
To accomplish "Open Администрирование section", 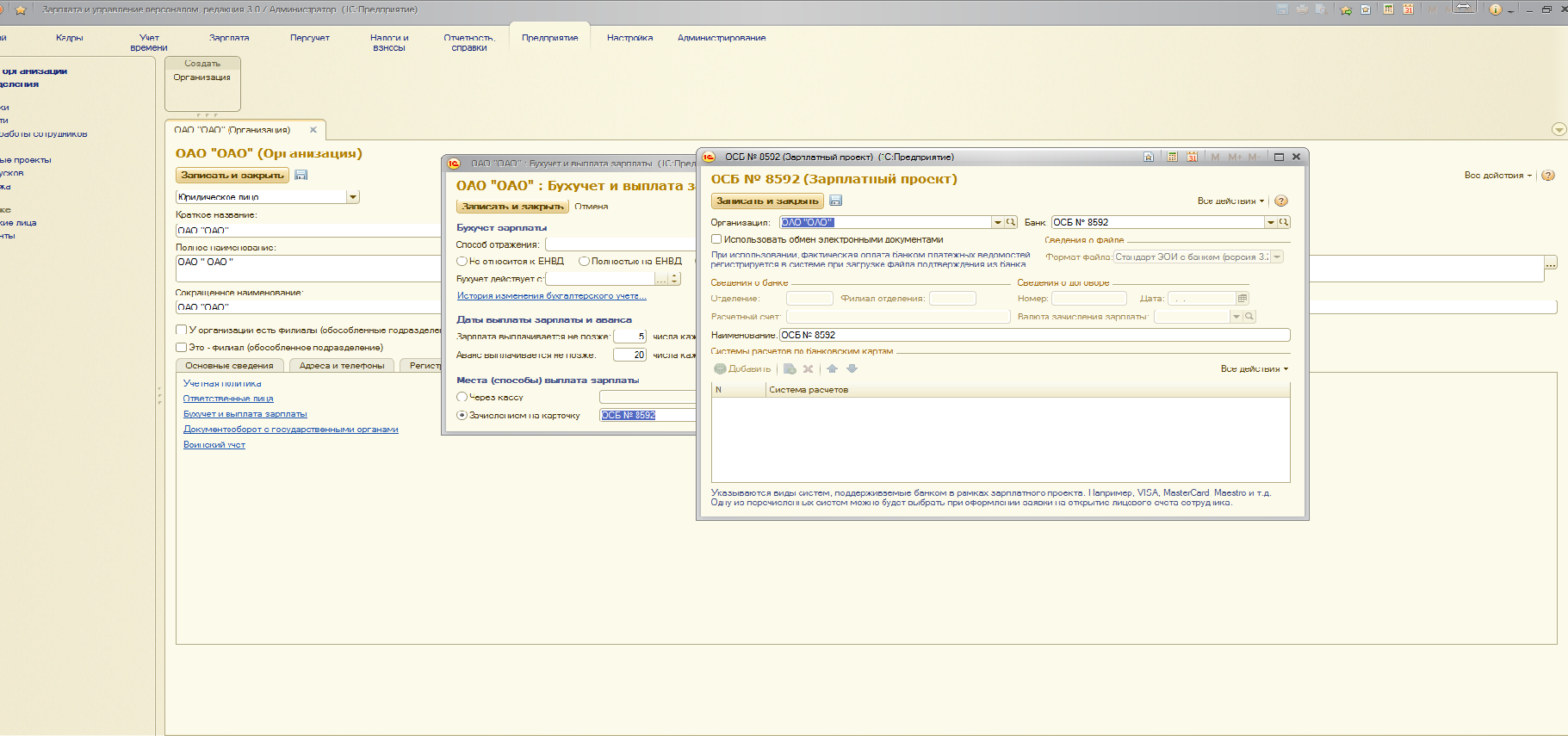I will [722, 38].
